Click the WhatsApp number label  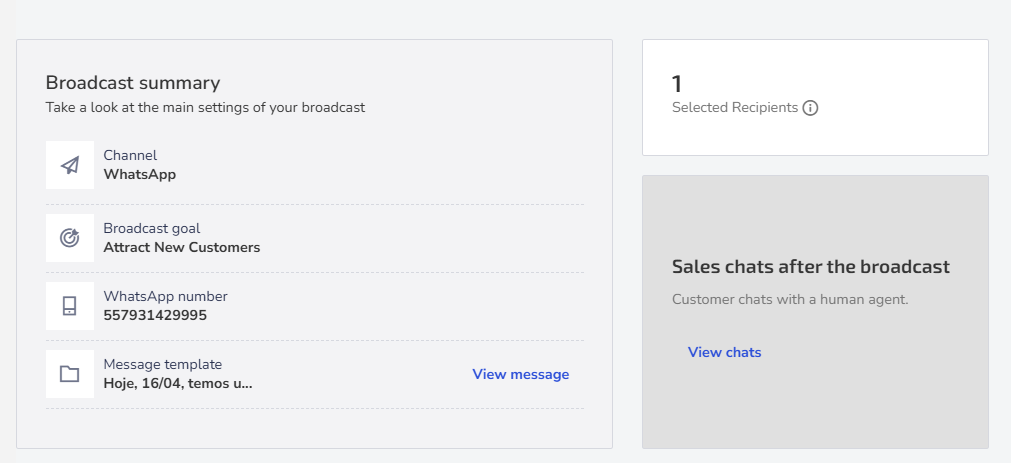(x=165, y=296)
